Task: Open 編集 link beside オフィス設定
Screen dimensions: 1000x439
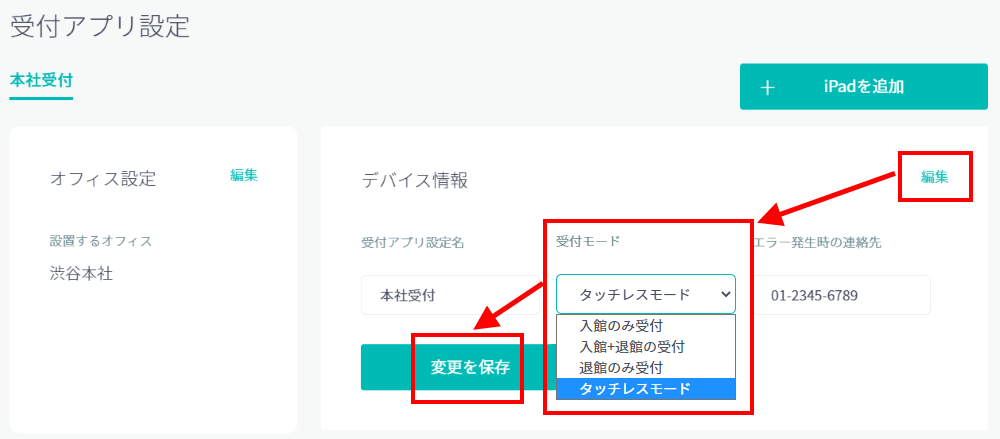Action: coord(244,175)
